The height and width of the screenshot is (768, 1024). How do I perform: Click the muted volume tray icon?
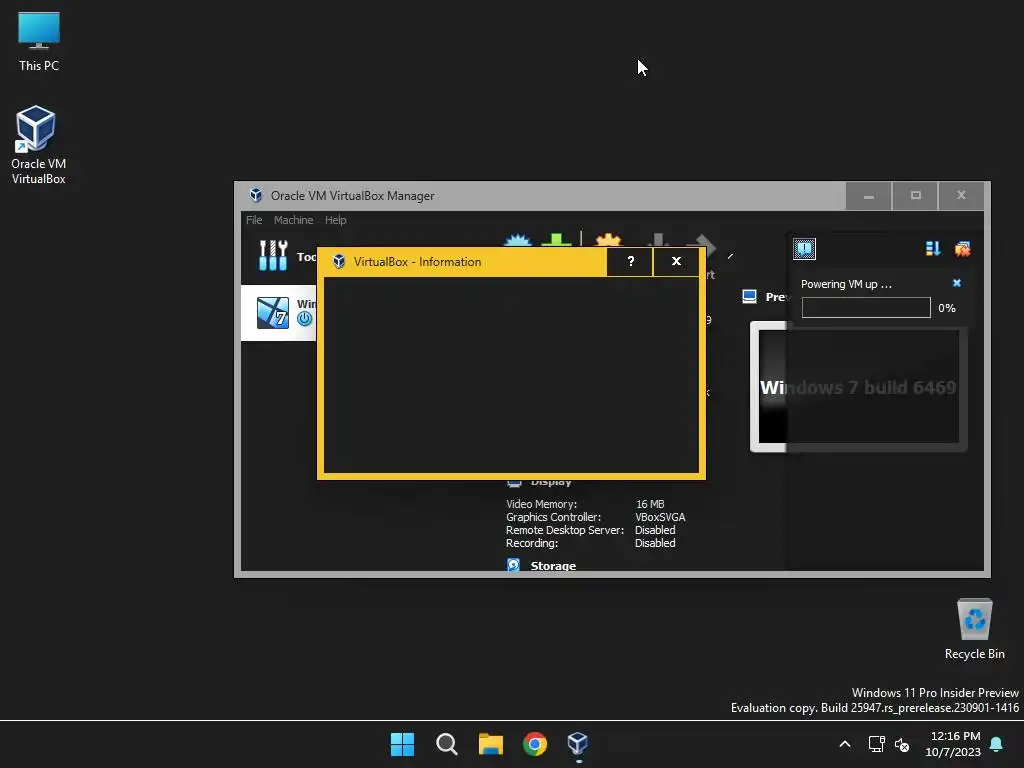tap(902, 744)
